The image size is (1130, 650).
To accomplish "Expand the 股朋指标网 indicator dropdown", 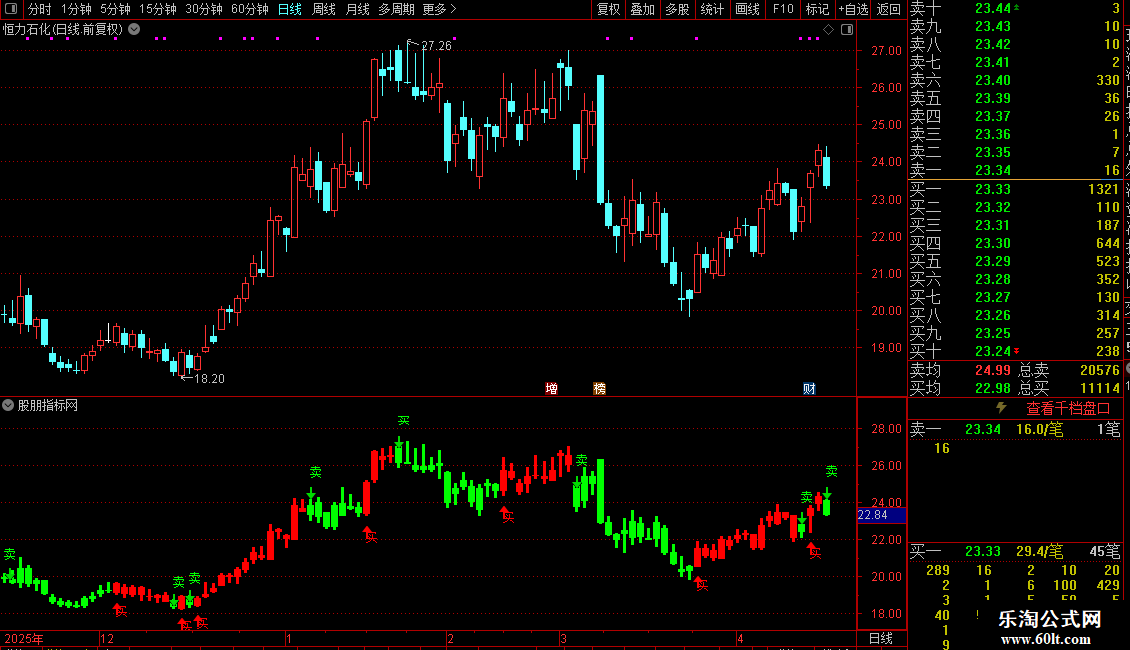I will point(8,405).
